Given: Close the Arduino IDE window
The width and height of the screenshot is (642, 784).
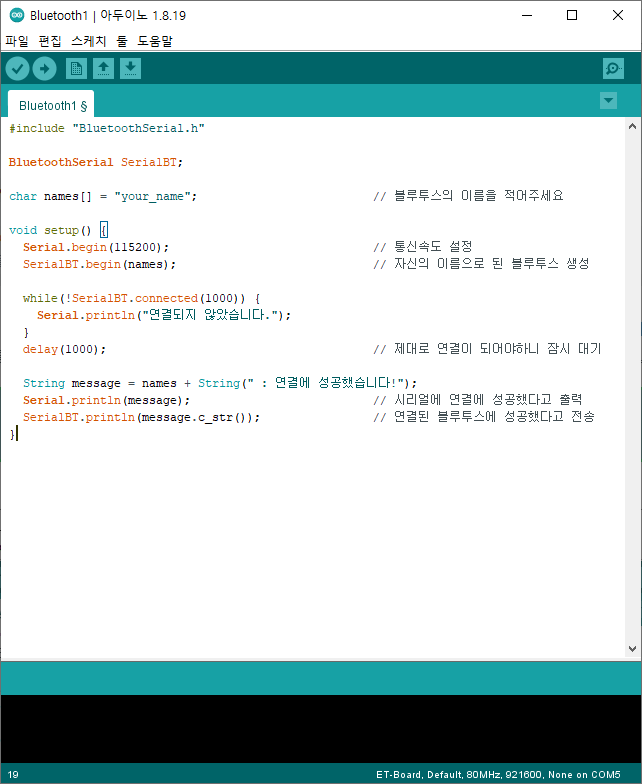Looking at the screenshot, I should (618, 16).
